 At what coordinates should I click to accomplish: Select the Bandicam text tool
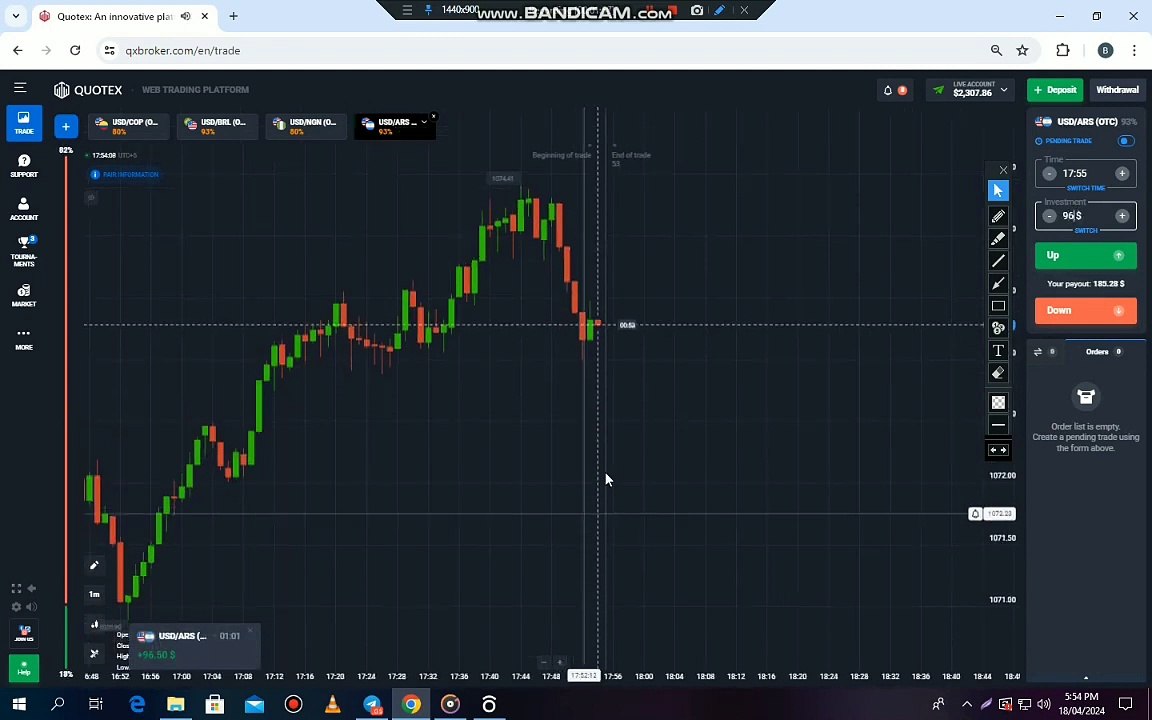coord(998,350)
